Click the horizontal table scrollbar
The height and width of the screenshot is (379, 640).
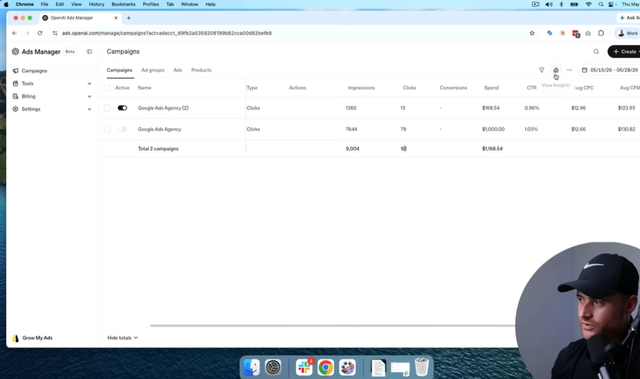[x=333, y=326]
